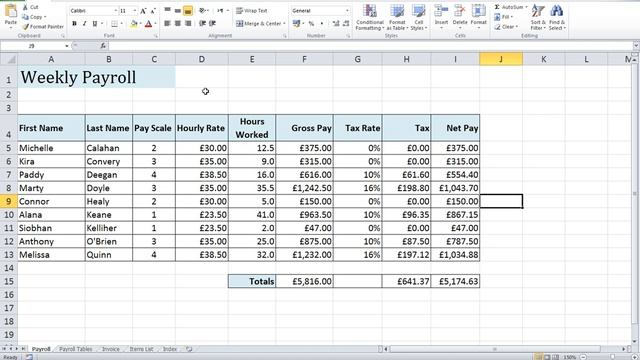The width and height of the screenshot is (640, 360).
Task: Click the Totals gross pay £5,816.00 cell
Action: [x=304, y=281]
